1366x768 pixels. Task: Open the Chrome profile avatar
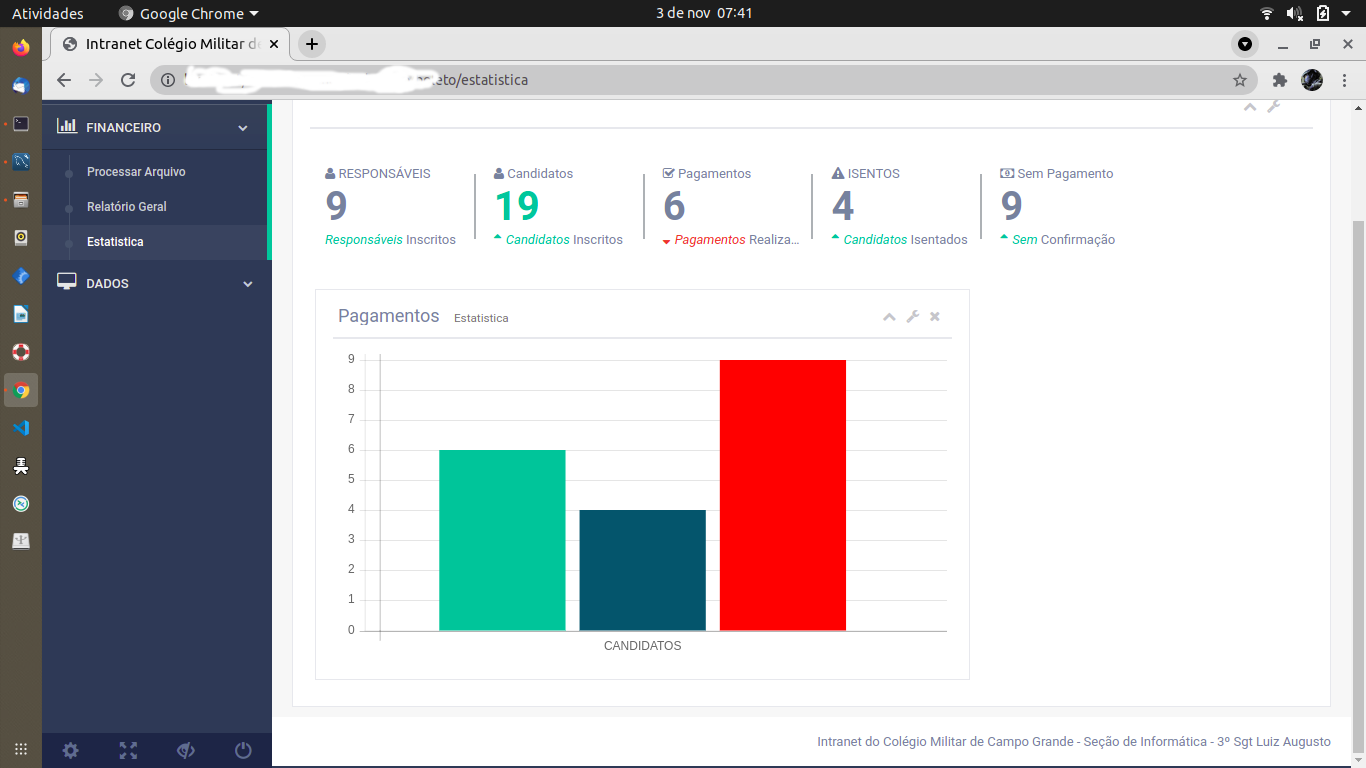(x=1312, y=80)
